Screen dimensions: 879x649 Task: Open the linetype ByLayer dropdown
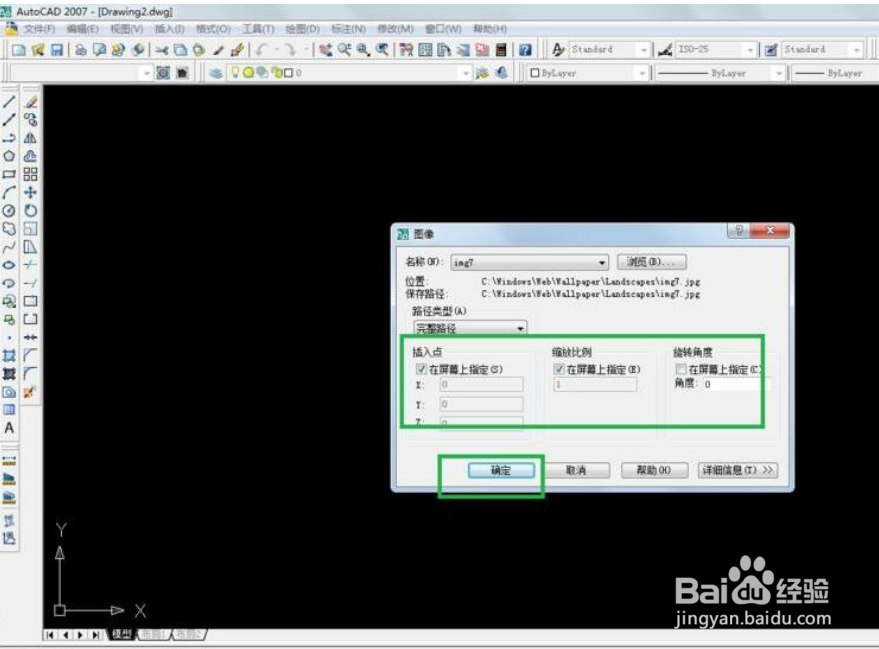tap(778, 73)
